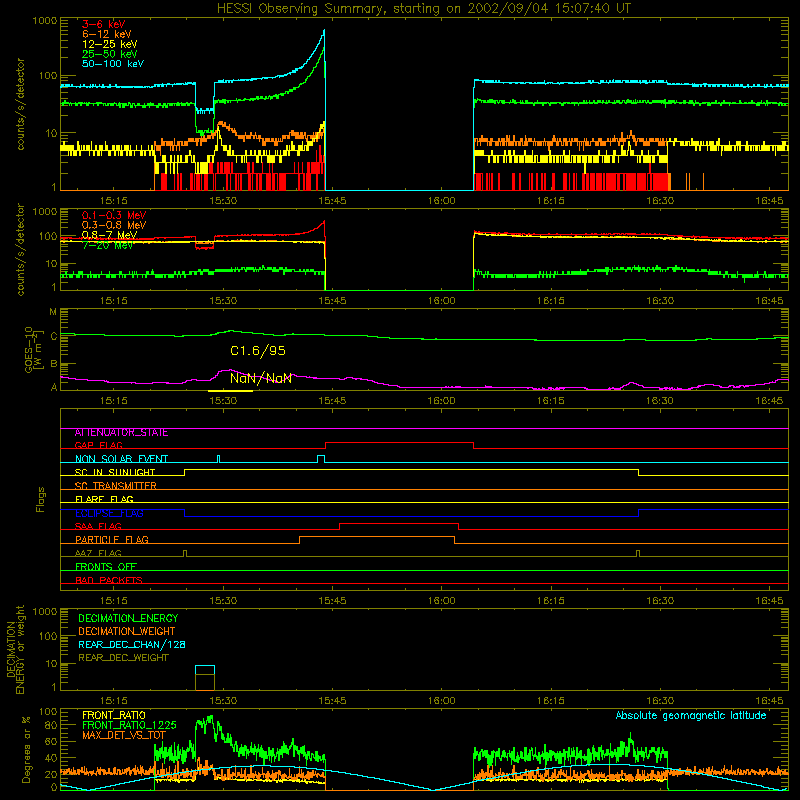Select the 'SC_IN_SUNLIGHT' flag label
This screenshot has width=800, height=800.
(x=115, y=472)
